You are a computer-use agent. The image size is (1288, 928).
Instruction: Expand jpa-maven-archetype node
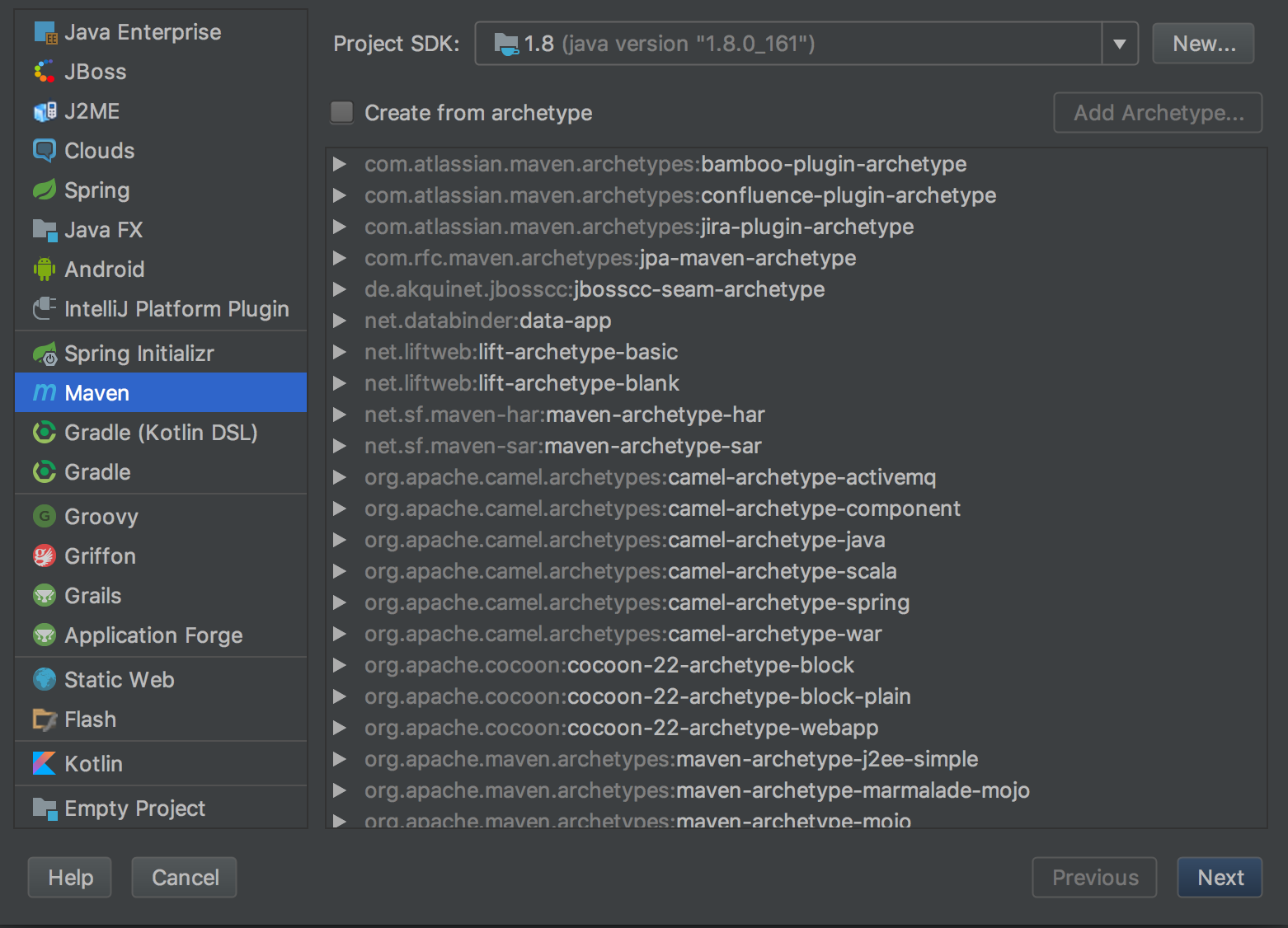[x=339, y=258]
